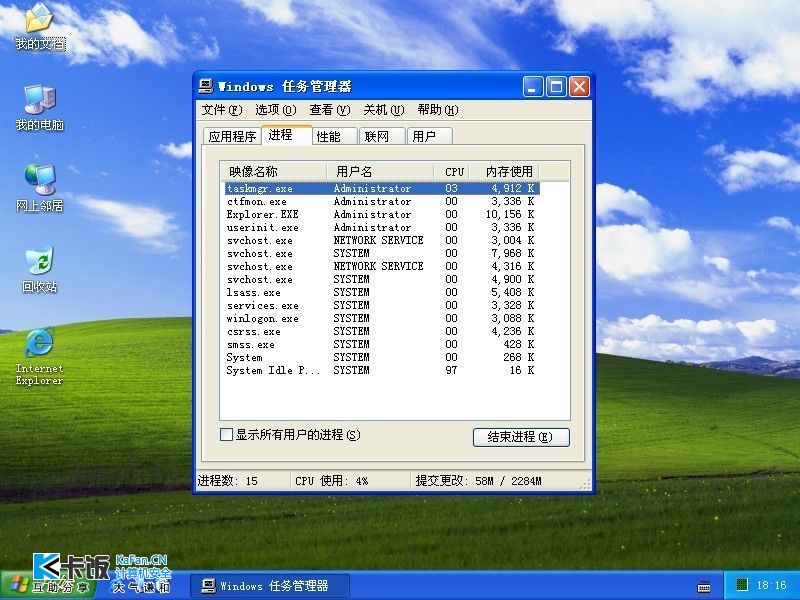The width and height of the screenshot is (800, 600).
Task: Select the taskmgr.exe process row
Action: (x=382, y=188)
